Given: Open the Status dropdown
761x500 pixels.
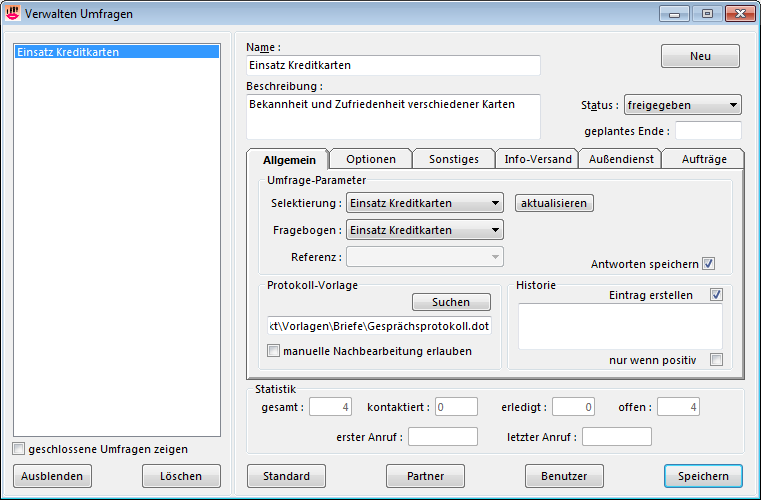Looking at the screenshot, I should pos(682,105).
